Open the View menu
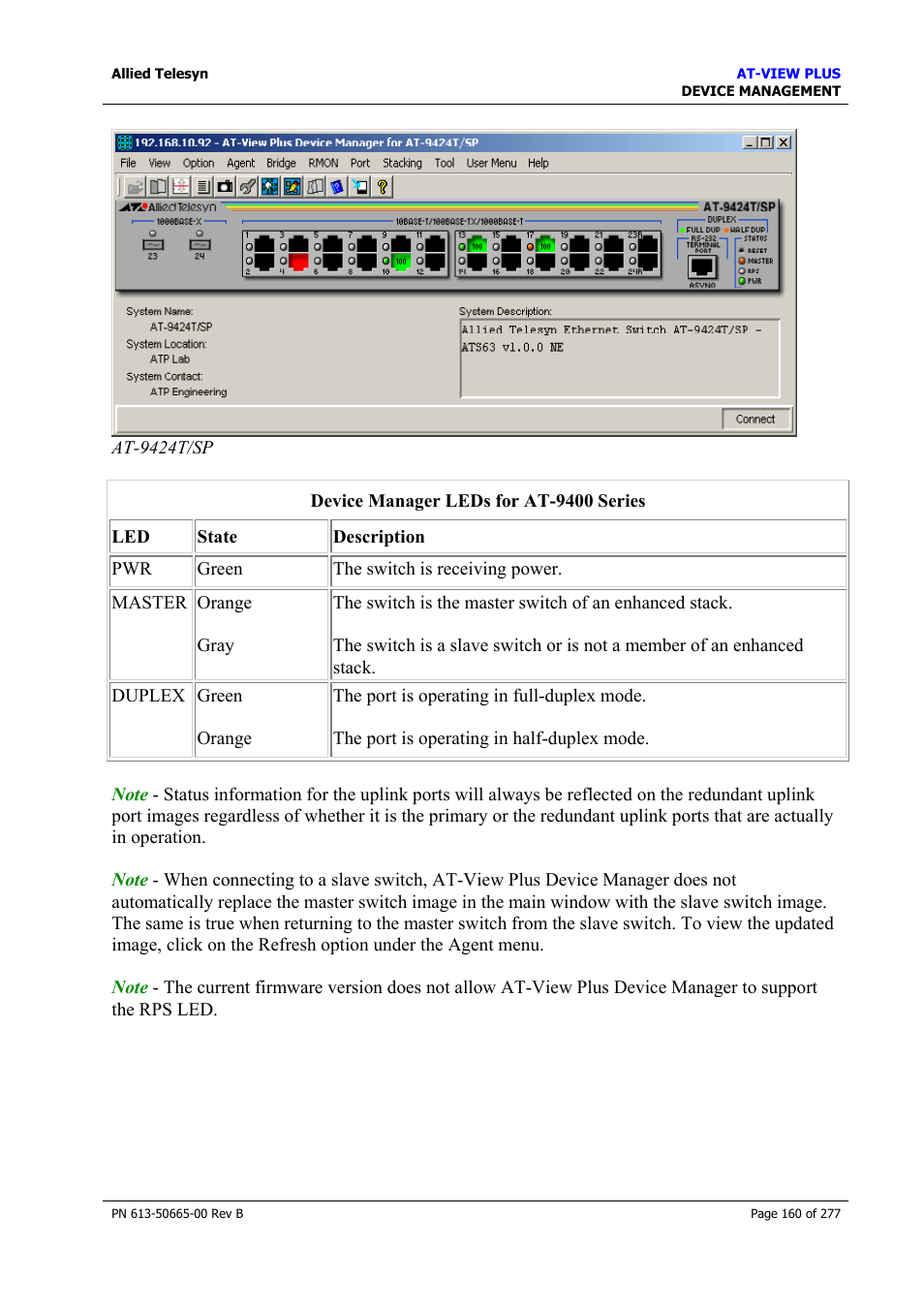This screenshot has height=1309, width=924. click(x=159, y=163)
